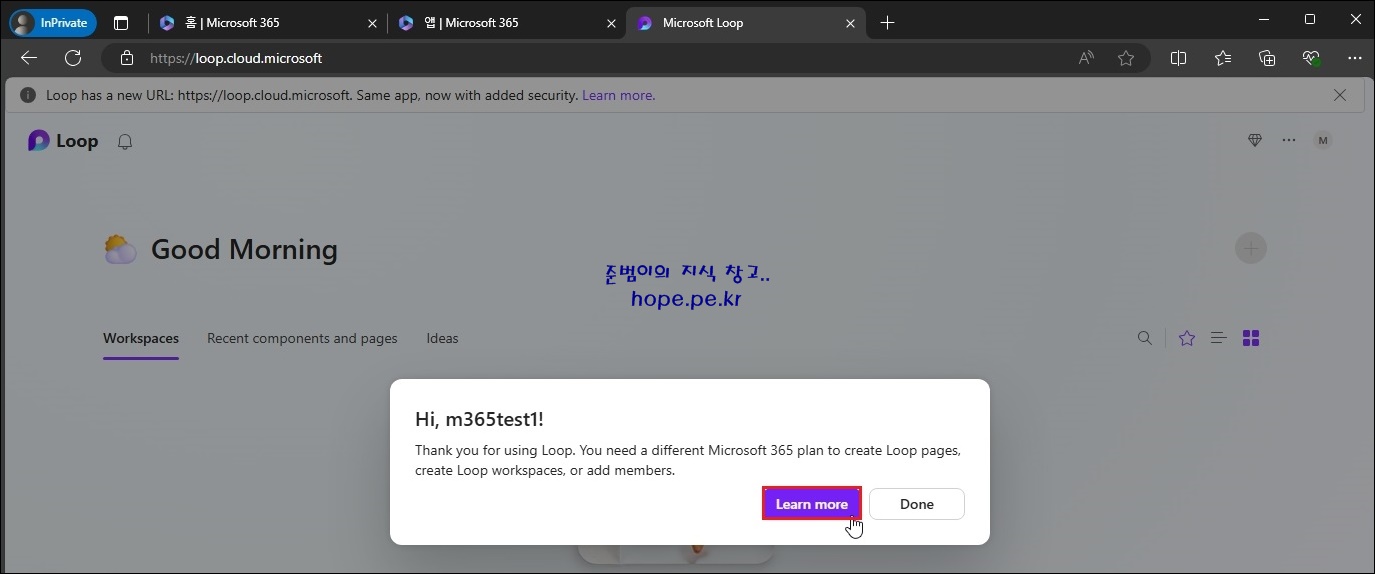Viewport: 1375px width, 574px height.
Task: Click the round plus create button
Action: 1250,248
